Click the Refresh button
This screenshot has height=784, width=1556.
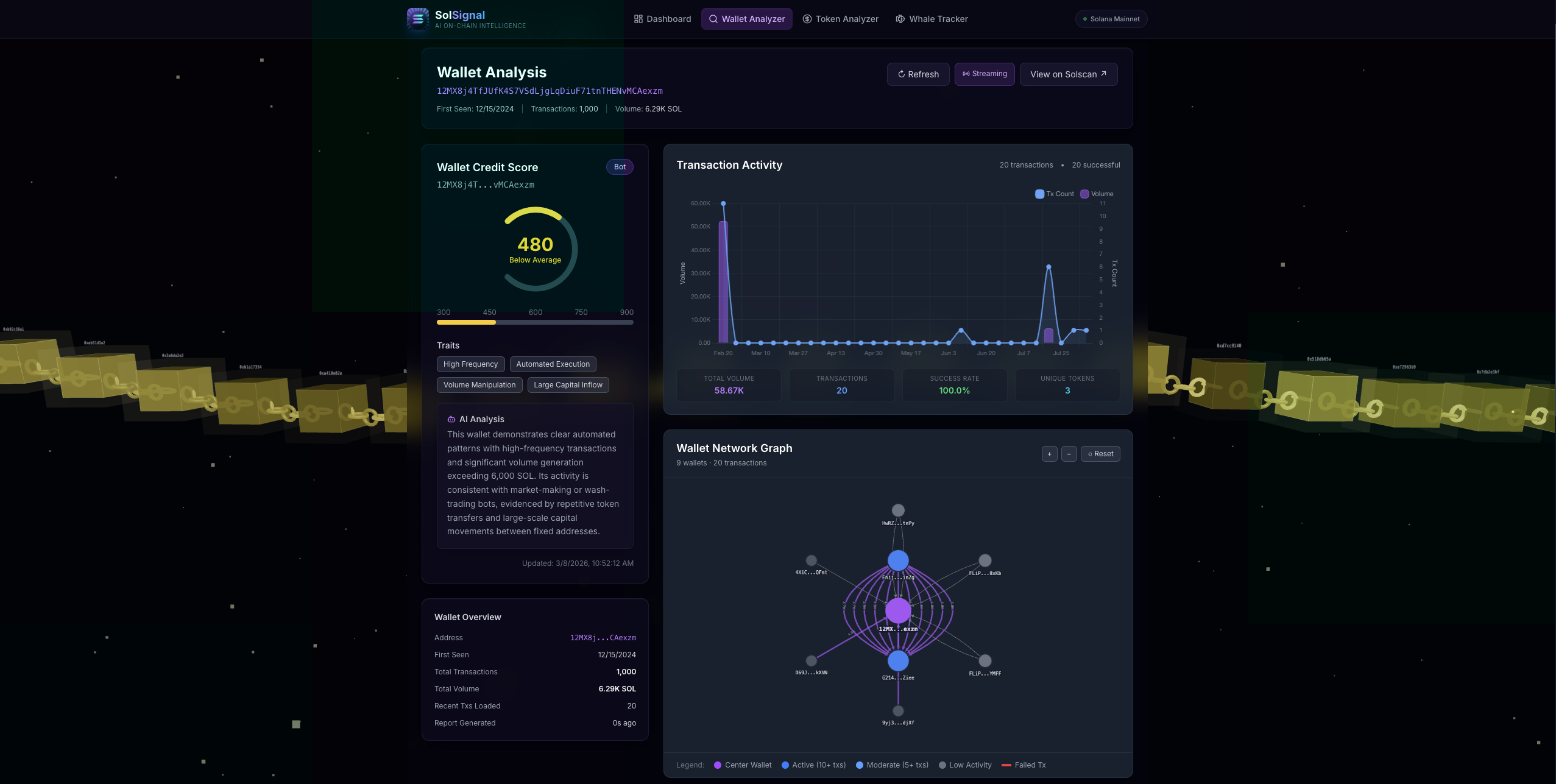(x=918, y=74)
